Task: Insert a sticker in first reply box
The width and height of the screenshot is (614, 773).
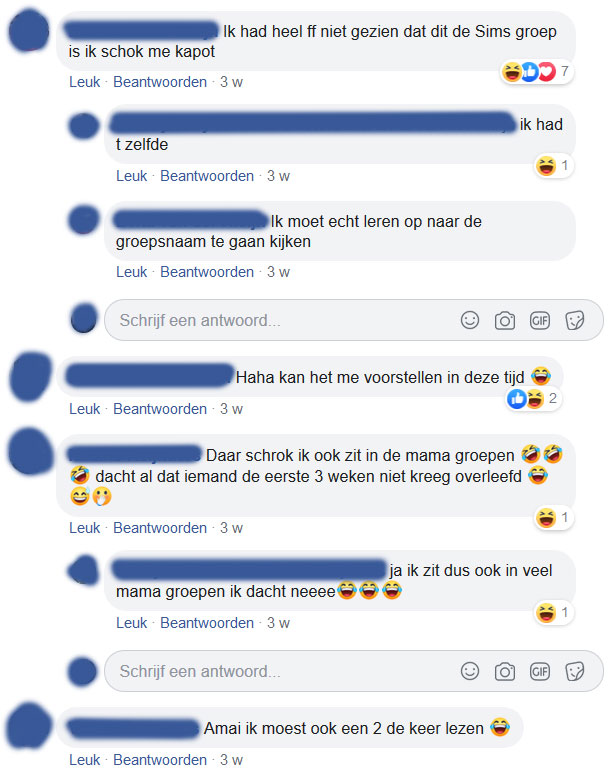Action: coord(575,320)
